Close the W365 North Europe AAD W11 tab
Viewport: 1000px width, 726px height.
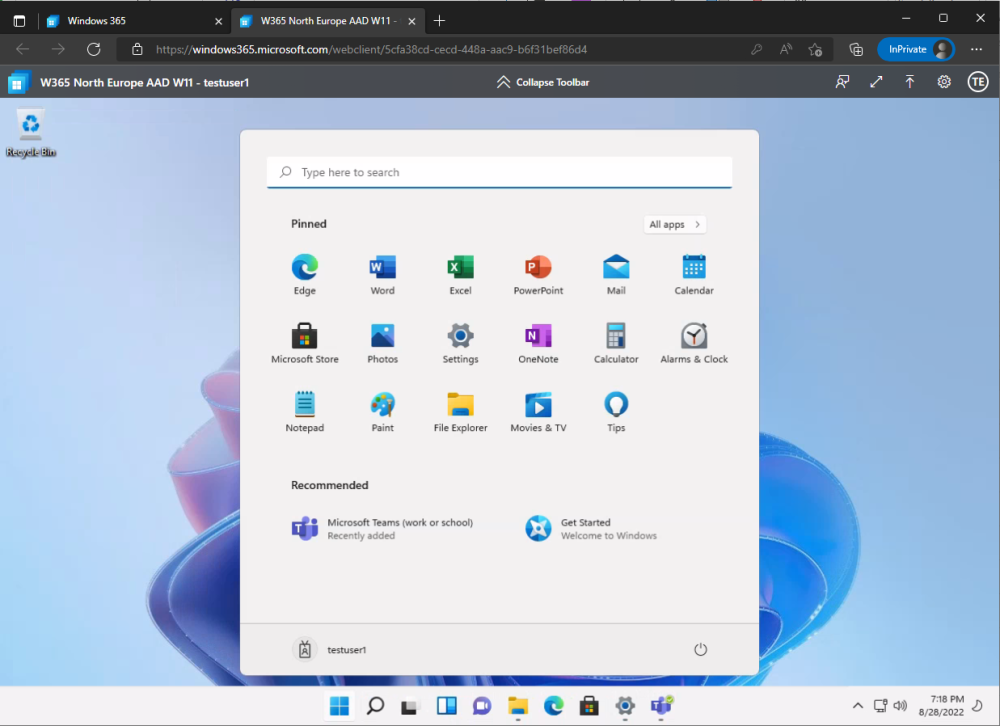pyautogui.click(x=412, y=21)
